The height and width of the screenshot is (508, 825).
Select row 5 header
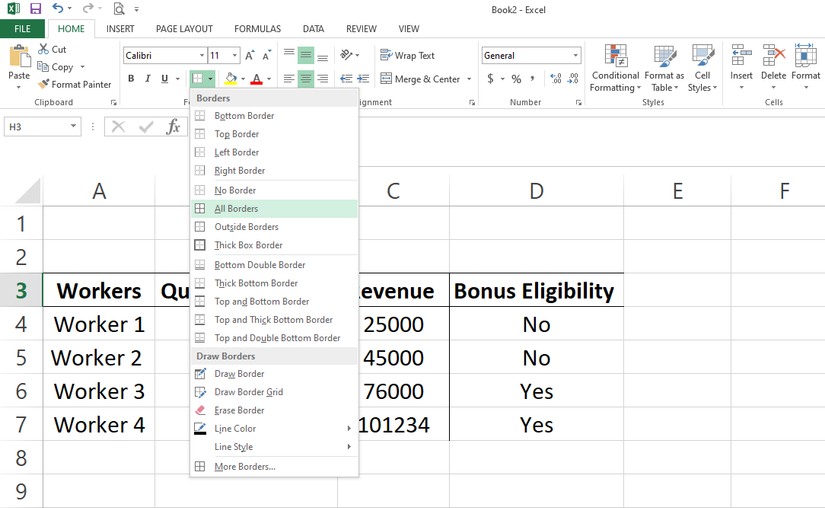click(x=21, y=358)
